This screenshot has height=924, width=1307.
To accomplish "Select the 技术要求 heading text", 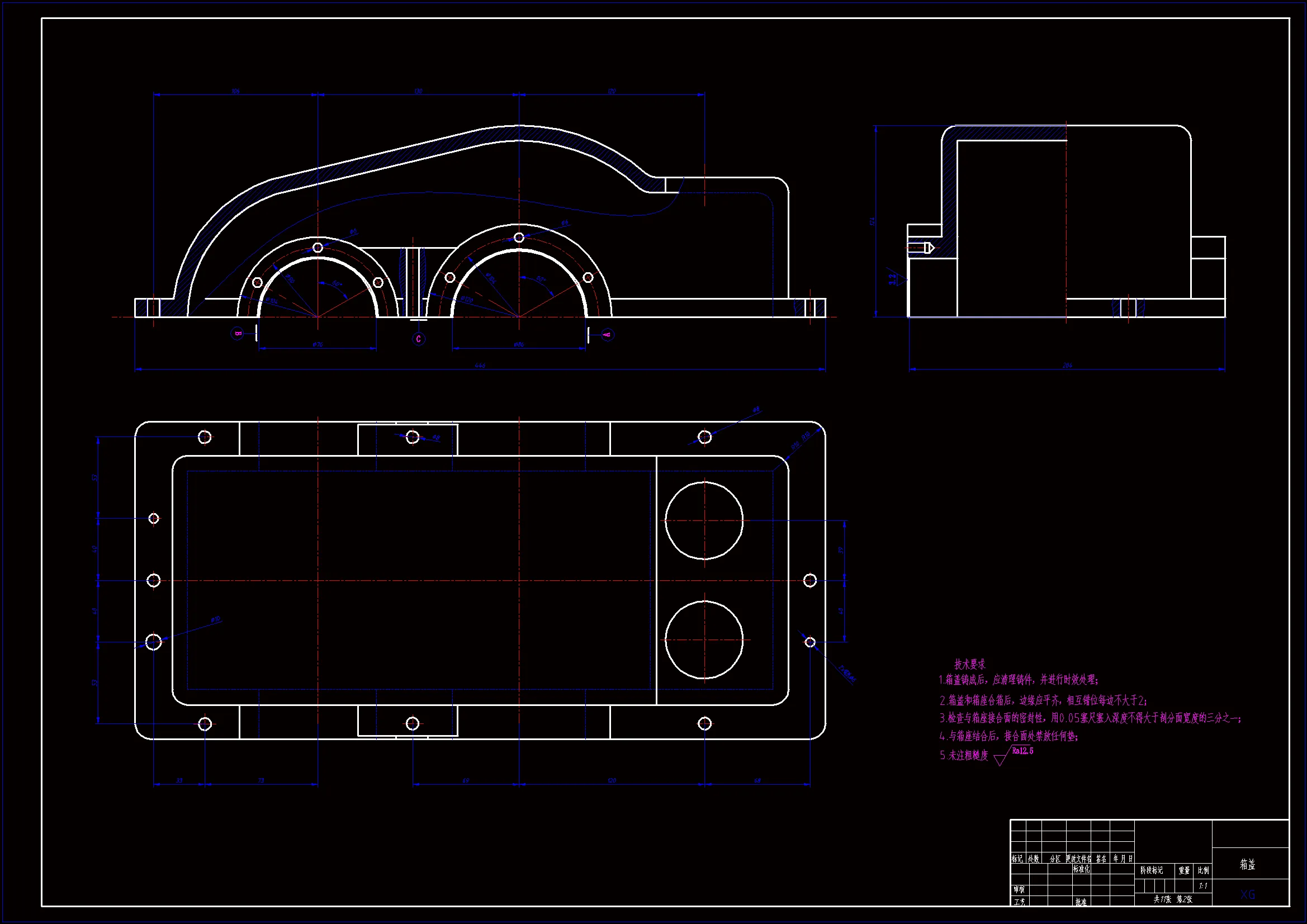I will [969, 665].
